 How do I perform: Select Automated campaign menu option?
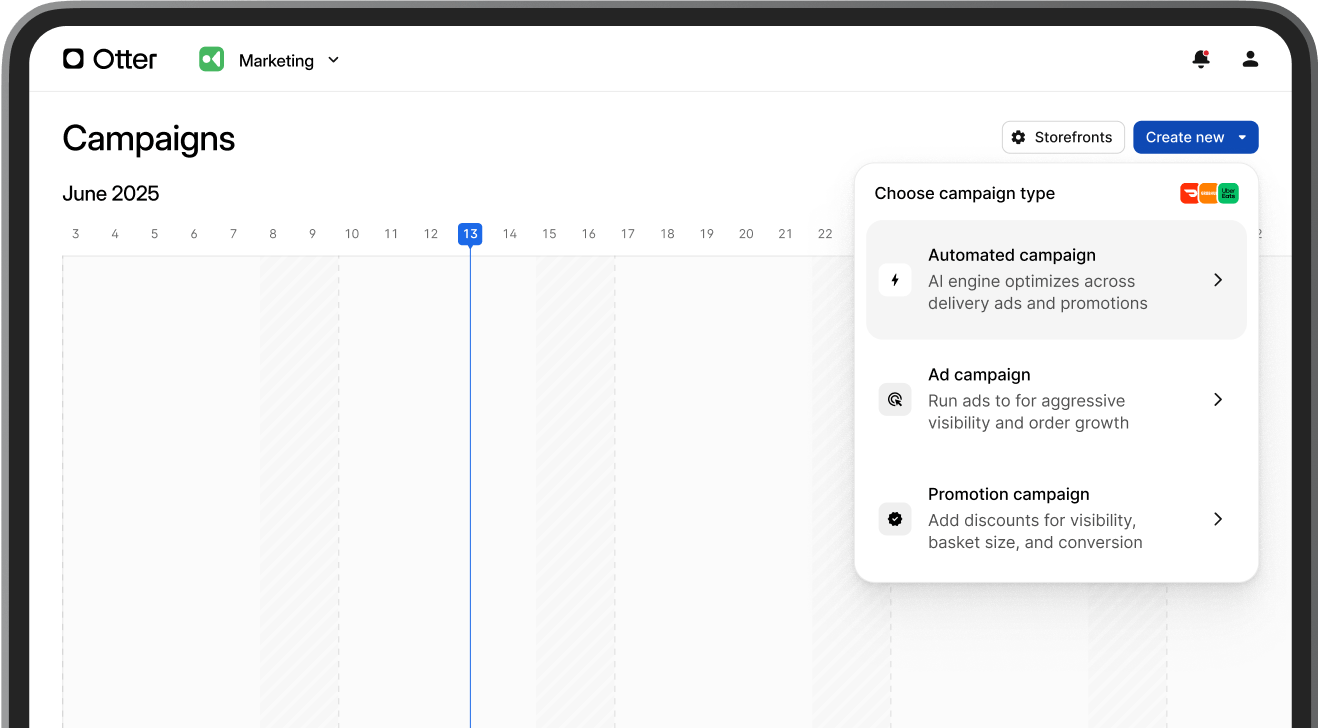(1056, 280)
